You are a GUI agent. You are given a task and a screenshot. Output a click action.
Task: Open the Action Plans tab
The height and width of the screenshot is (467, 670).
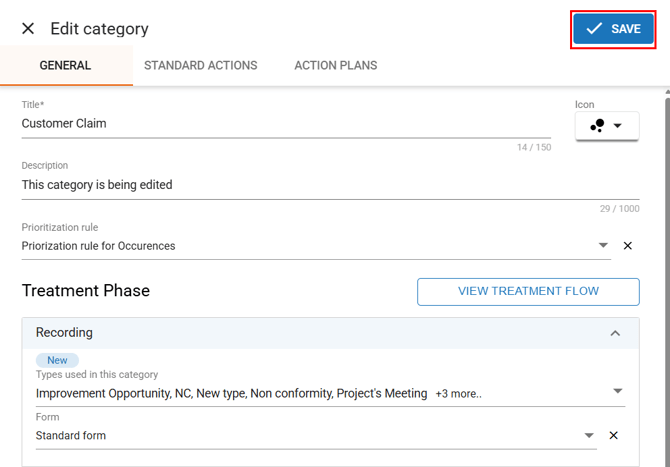pyautogui.click(x=335, y=66)
